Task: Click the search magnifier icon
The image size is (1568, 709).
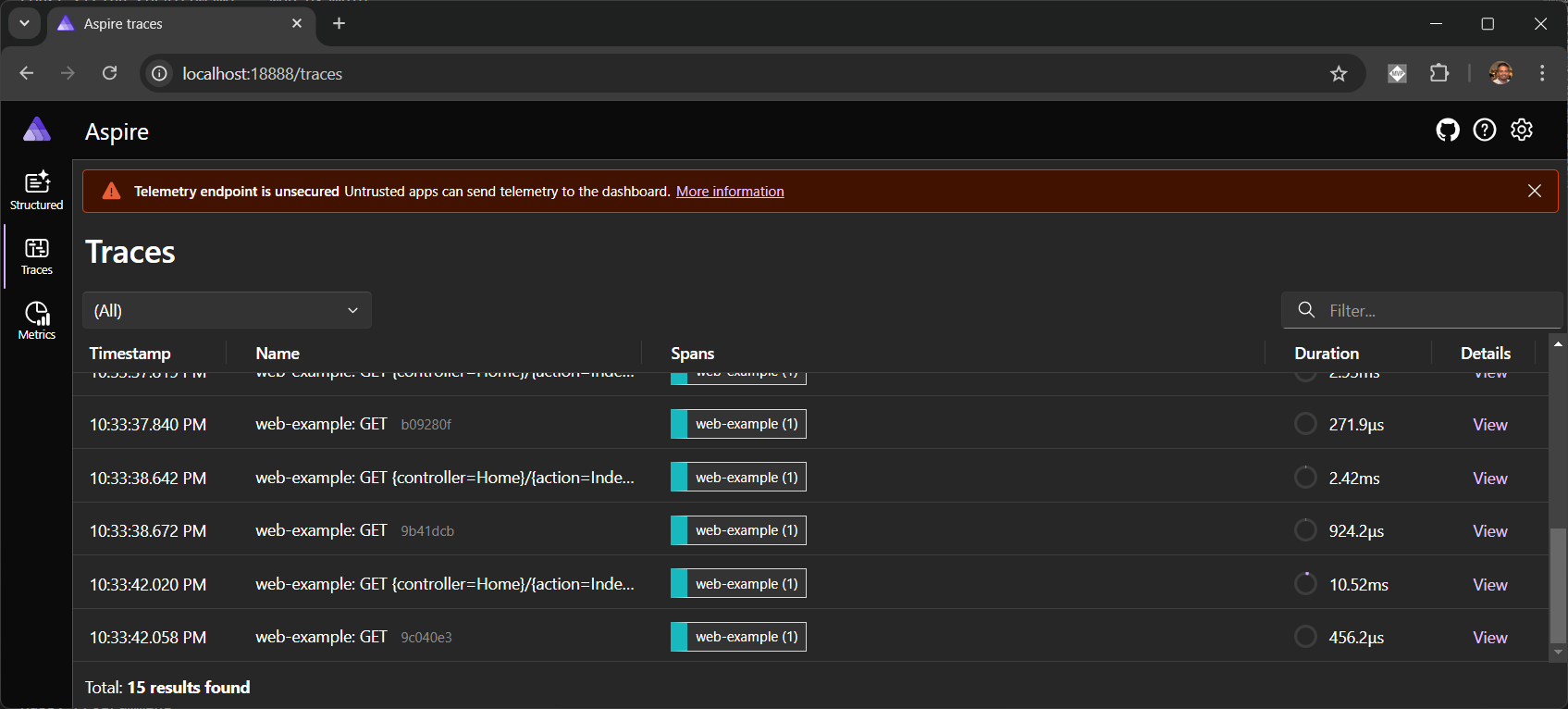Action: [x=1306, y=310]
